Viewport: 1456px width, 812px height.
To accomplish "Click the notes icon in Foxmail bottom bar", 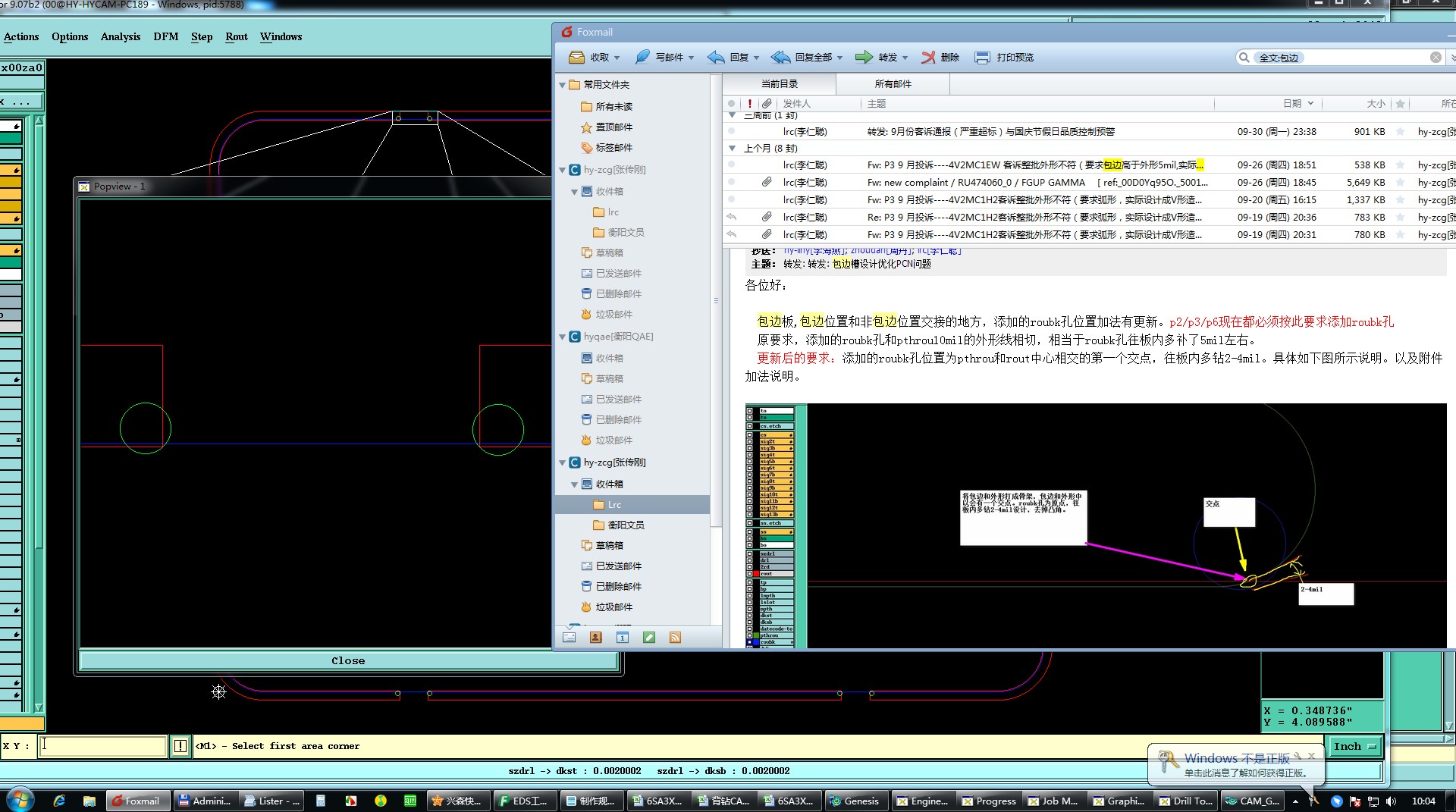I will [648, 638].
